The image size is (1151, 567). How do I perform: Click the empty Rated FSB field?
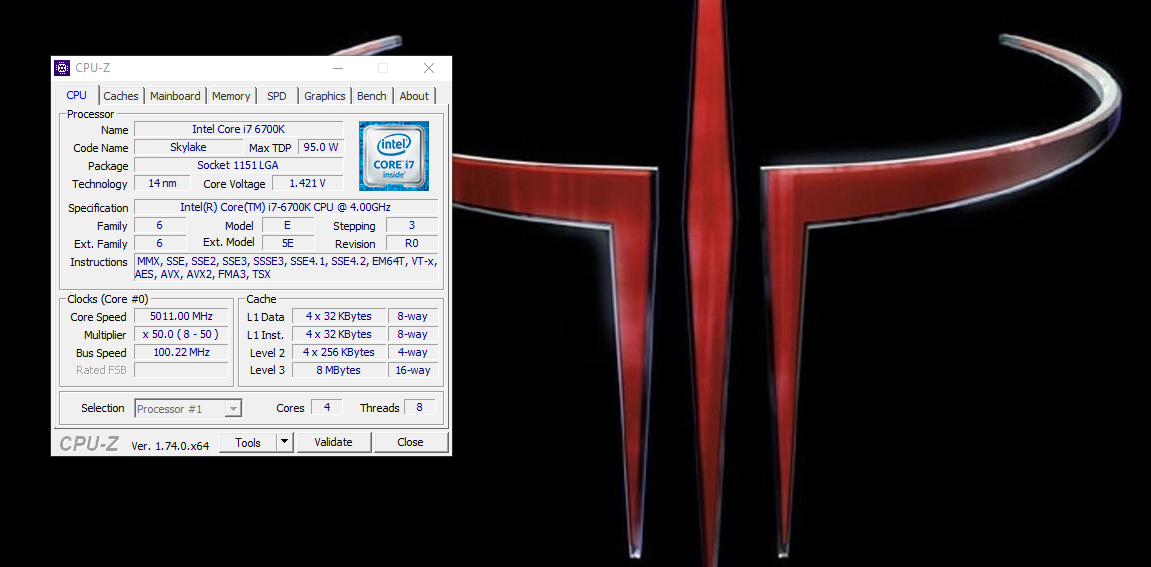(181, 370)
